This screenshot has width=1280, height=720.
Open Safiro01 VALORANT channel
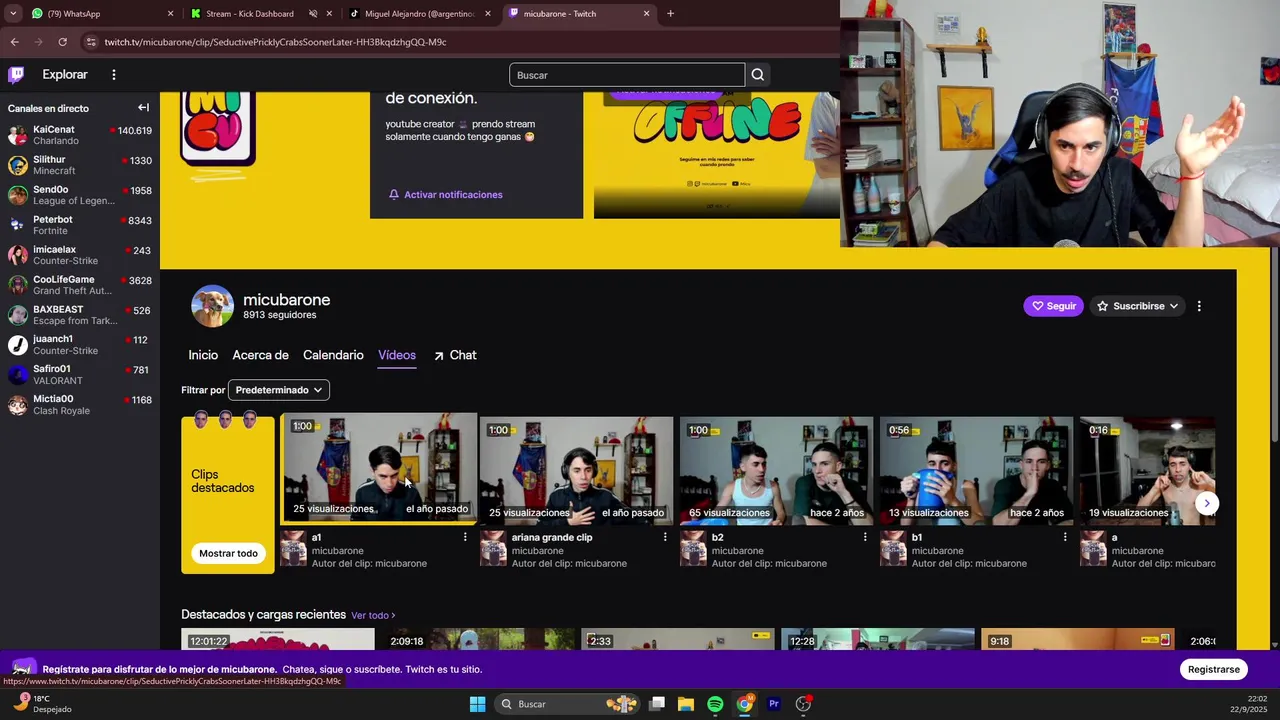coord(80,375)
